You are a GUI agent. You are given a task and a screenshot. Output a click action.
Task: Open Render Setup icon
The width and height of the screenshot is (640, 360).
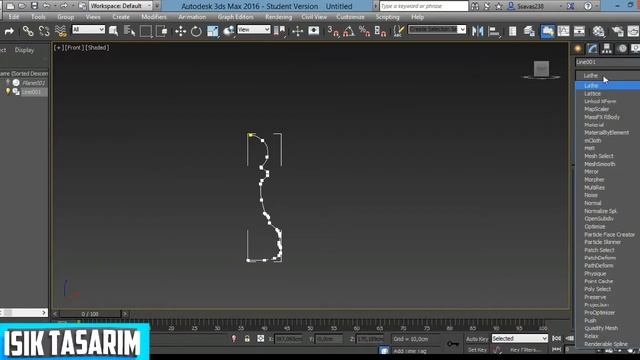(x=617, y=31)
